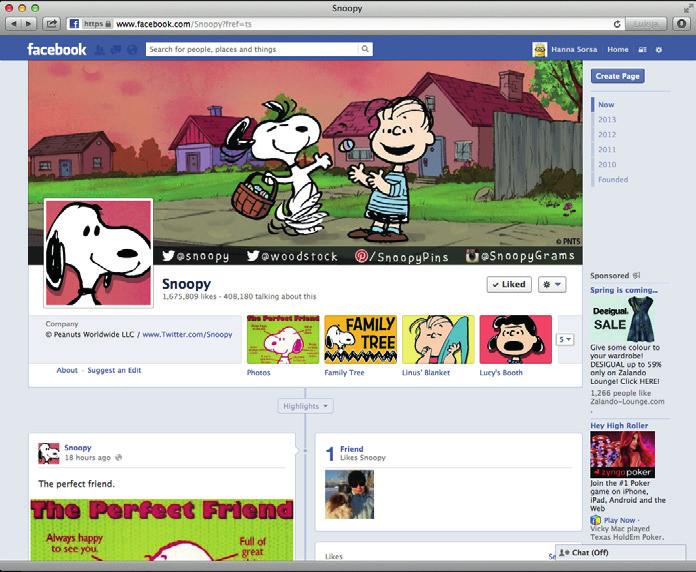Jump to Founded on the timeline
This screenshot has width=696, height=572.
[613, 180]
